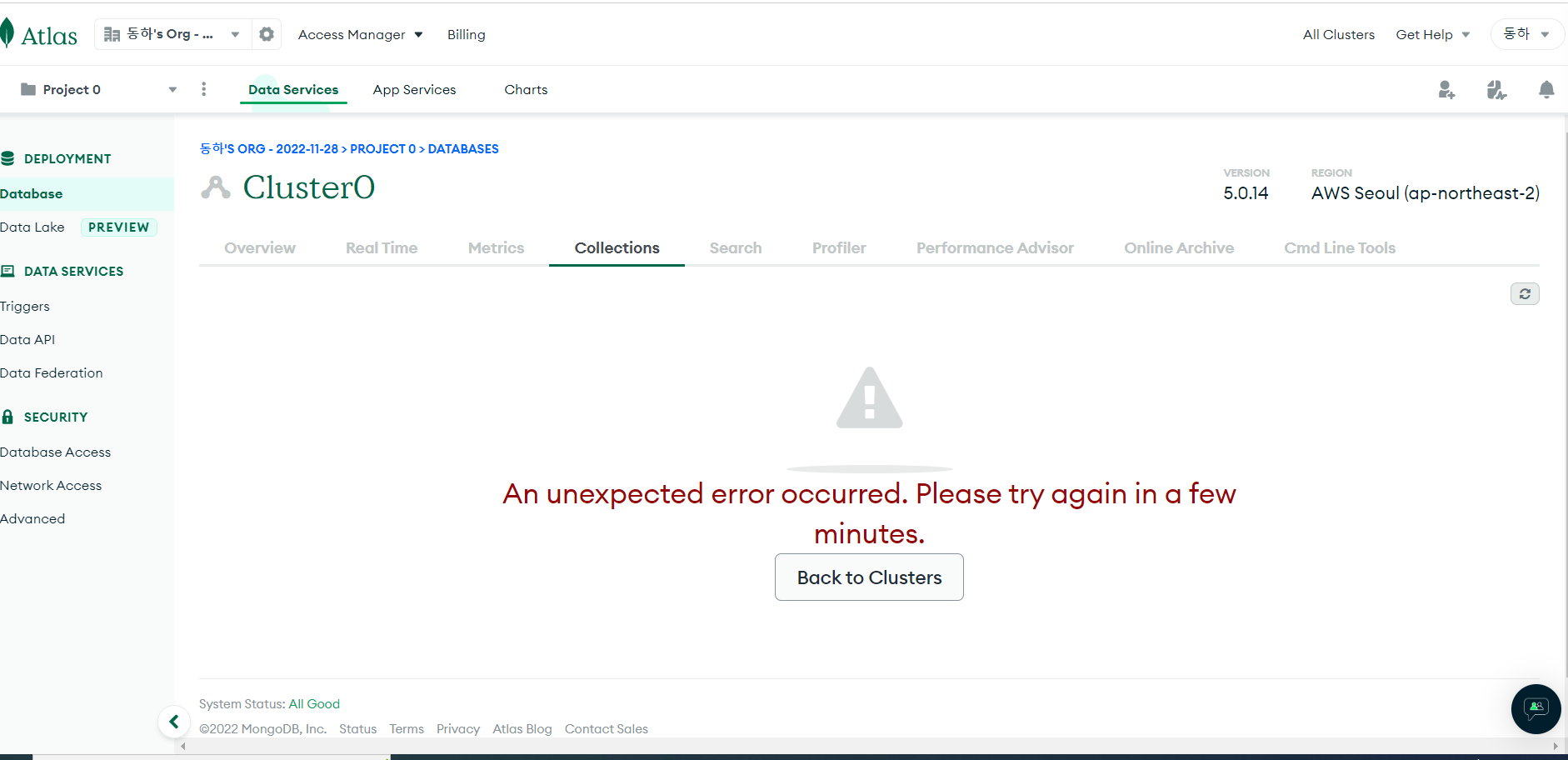This screenshot has width=1568, height=760.
Task: Click the Project 0 folder icon
Action: (x=28, y=89)
